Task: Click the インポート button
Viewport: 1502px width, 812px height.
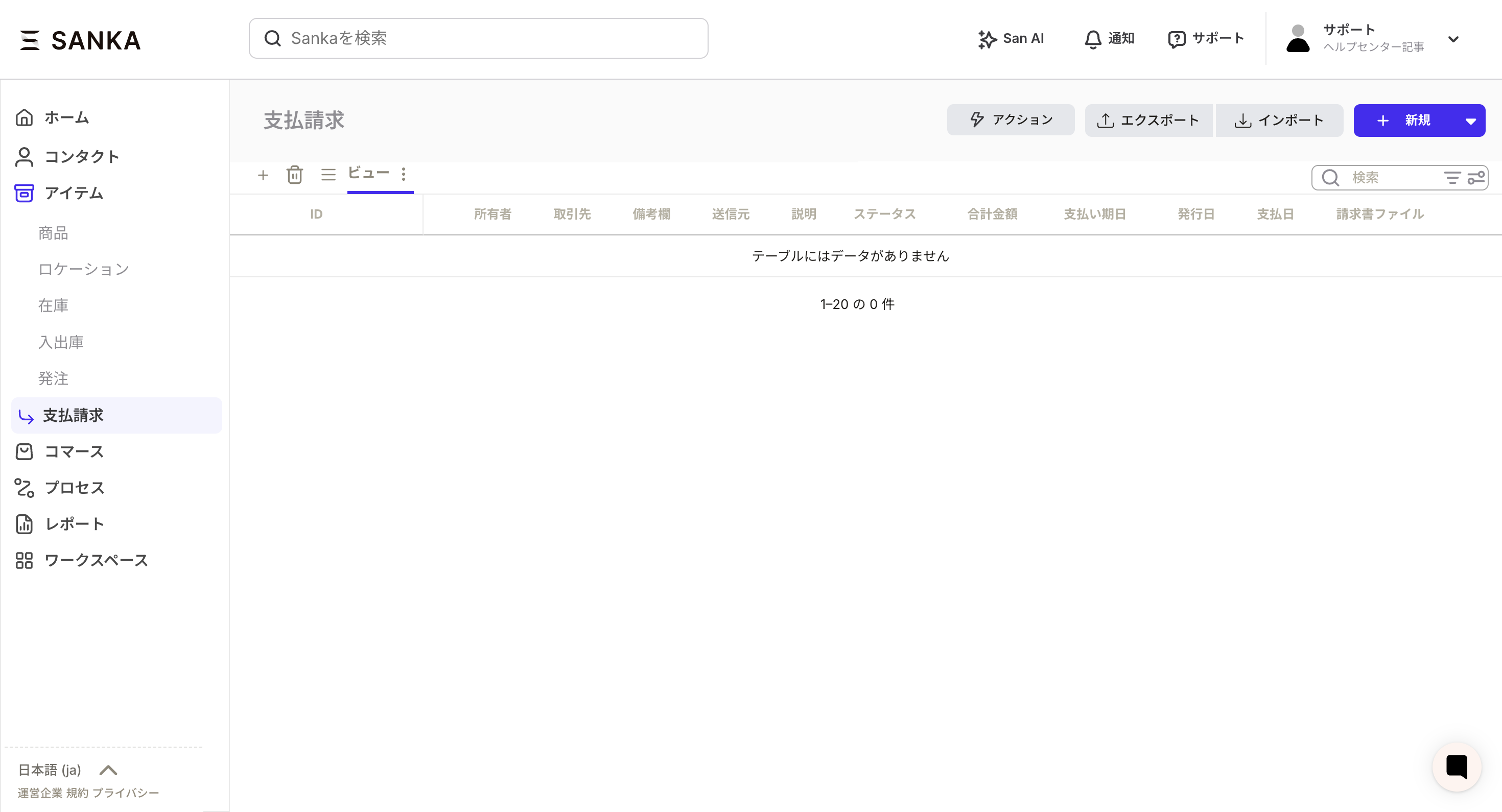Action: (1279, 121)
